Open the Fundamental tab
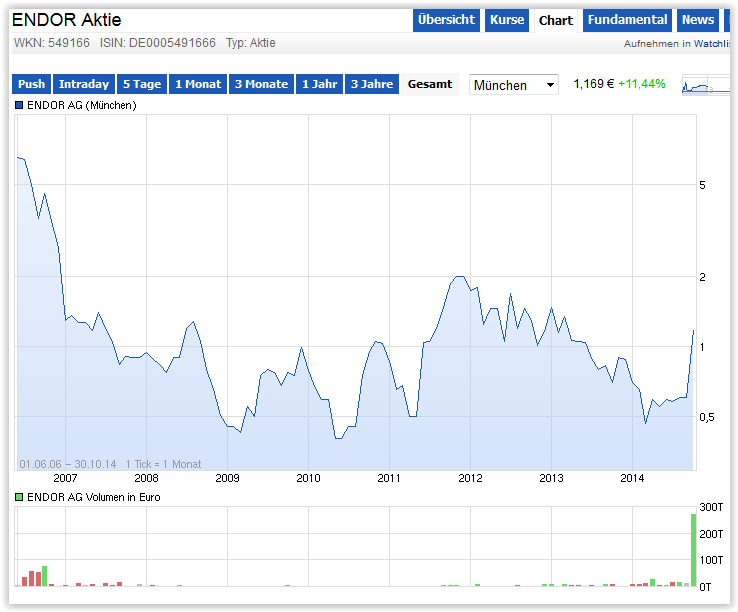The height and width of the screenshot is (612, 738). pos(627,20)
